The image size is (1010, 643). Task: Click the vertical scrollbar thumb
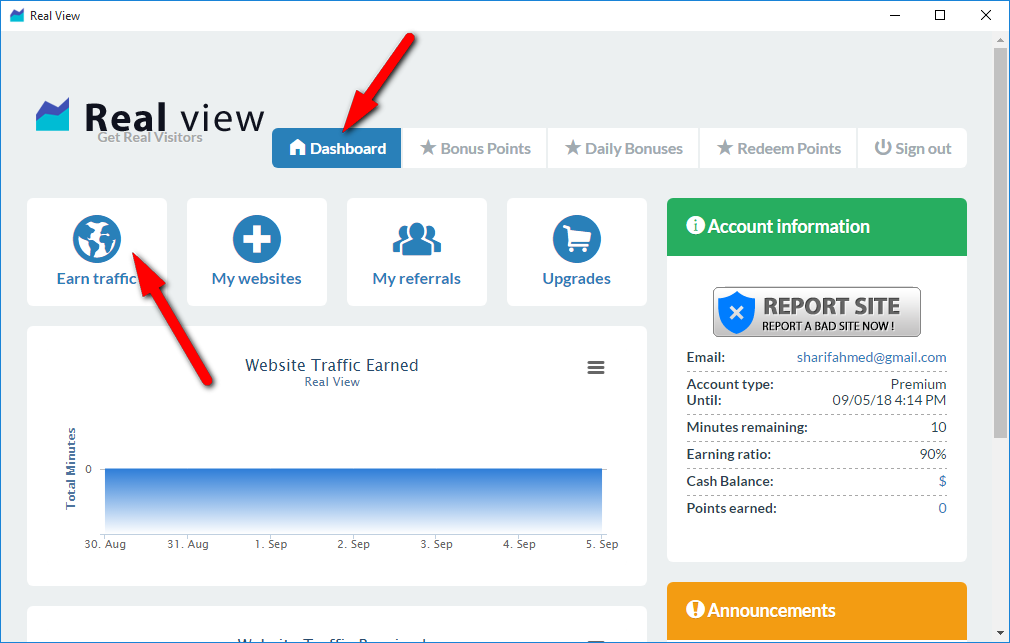(x=1000, y=243)
